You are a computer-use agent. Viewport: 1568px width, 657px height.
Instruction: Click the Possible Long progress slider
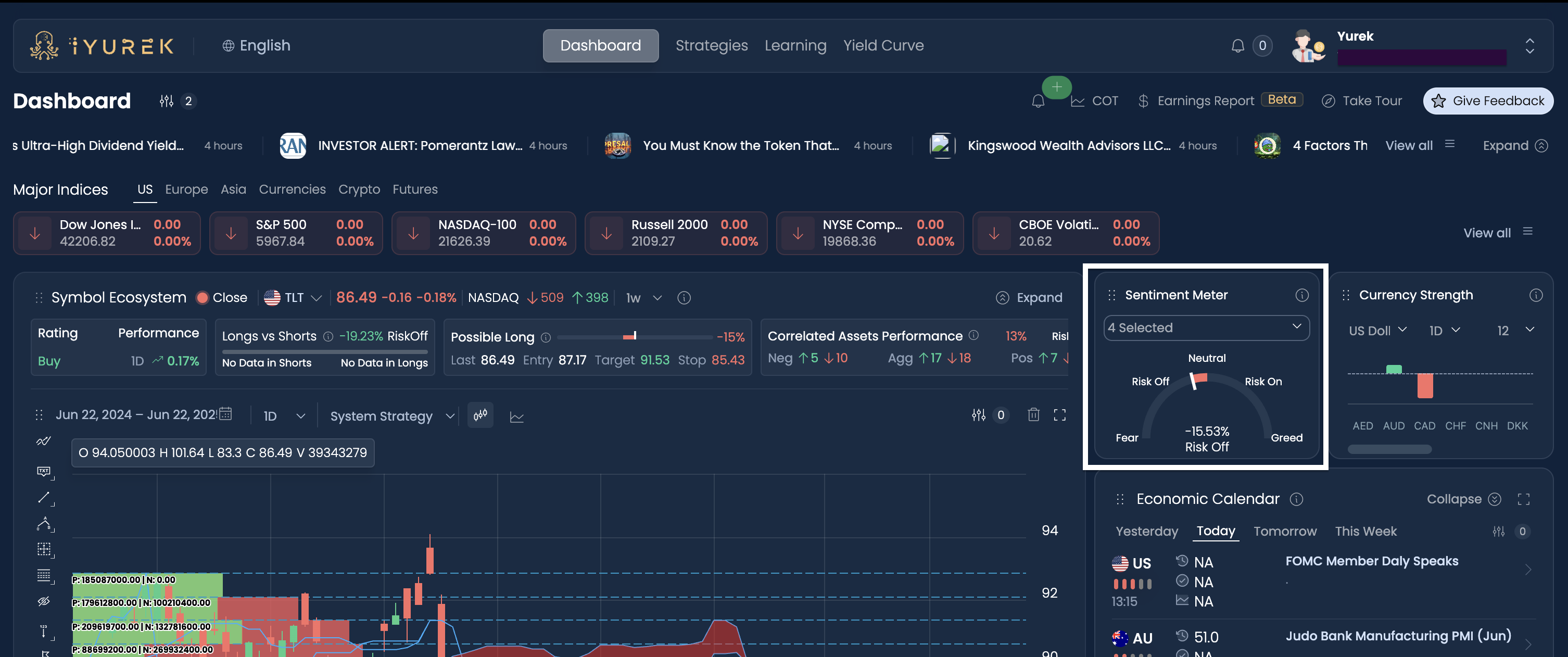pos(634,337)
